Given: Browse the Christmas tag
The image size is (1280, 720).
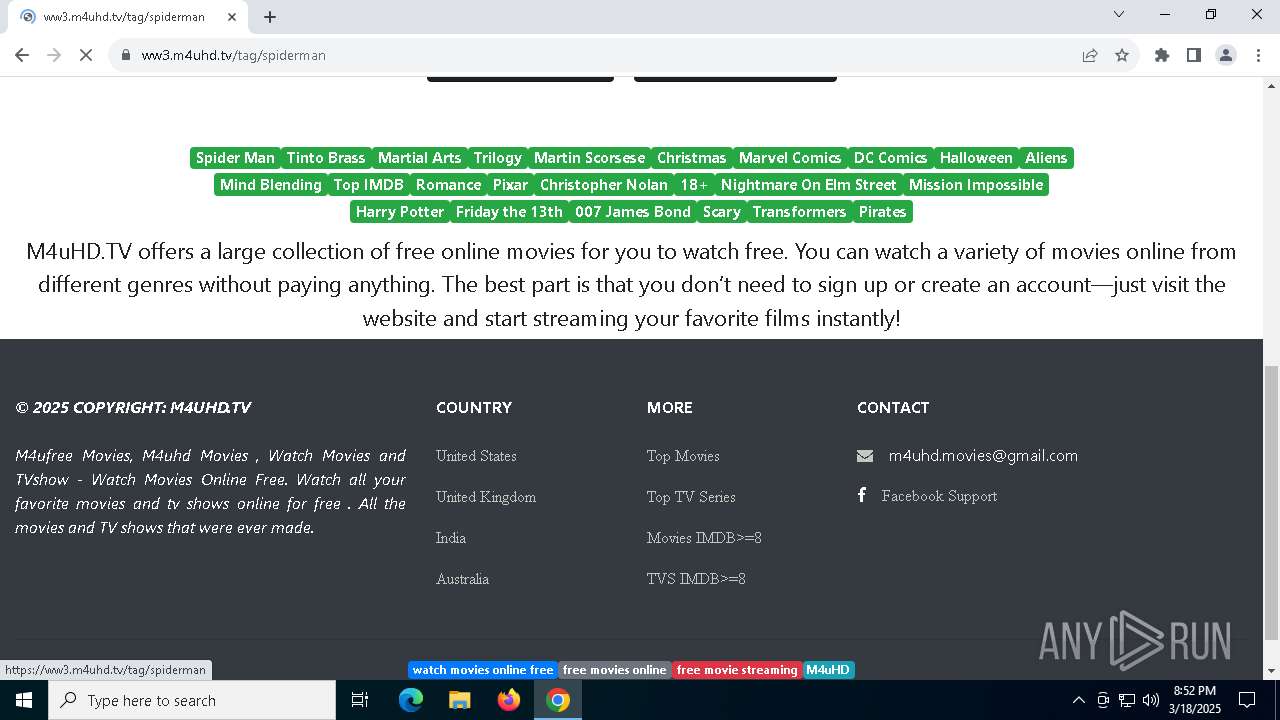Looking at the screenshot, I should click(691, 158).
